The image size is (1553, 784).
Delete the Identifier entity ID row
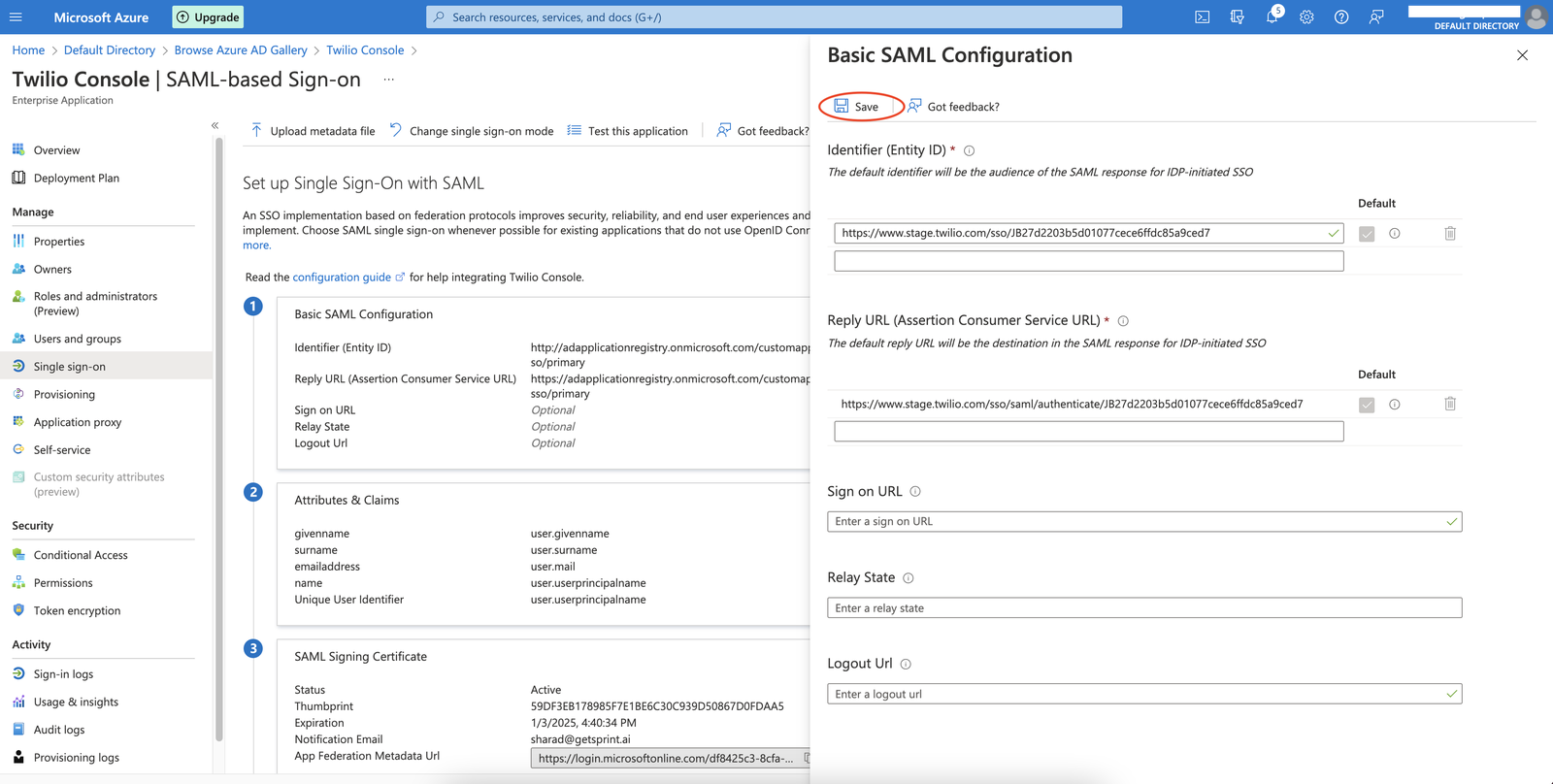click(x=1450, y=234)
